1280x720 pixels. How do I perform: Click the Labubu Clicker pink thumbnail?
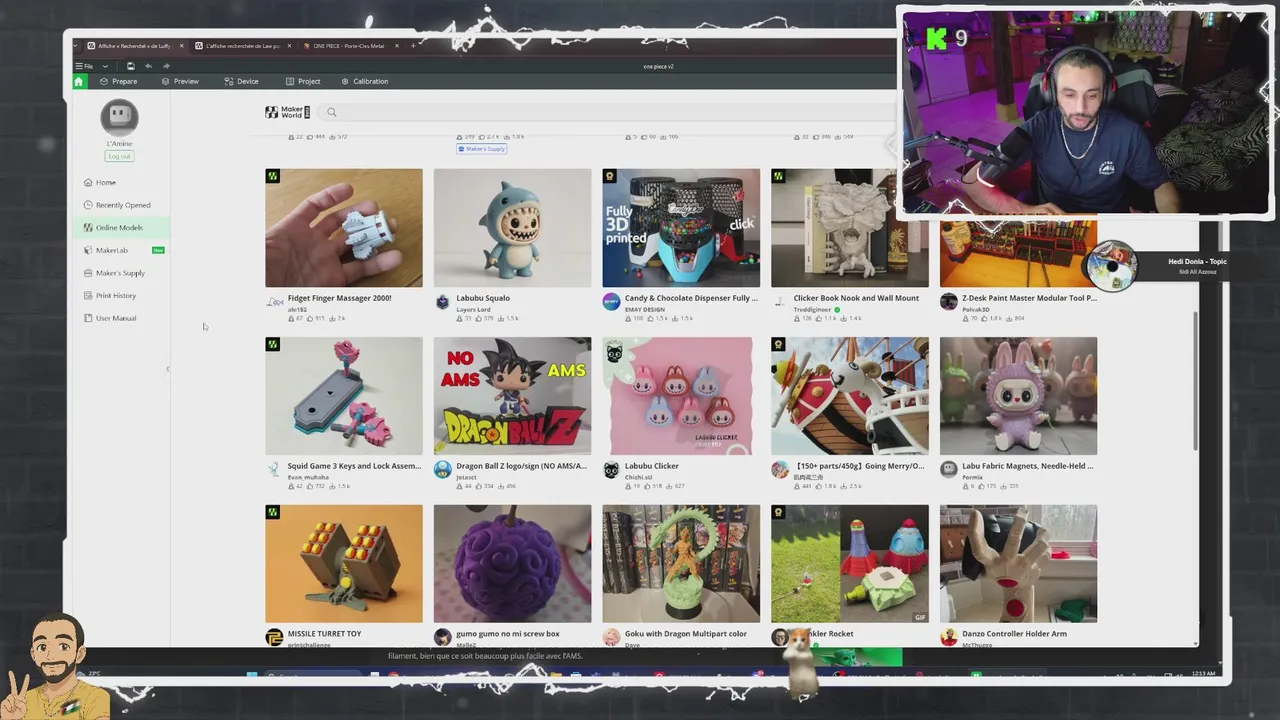[681, 396]
